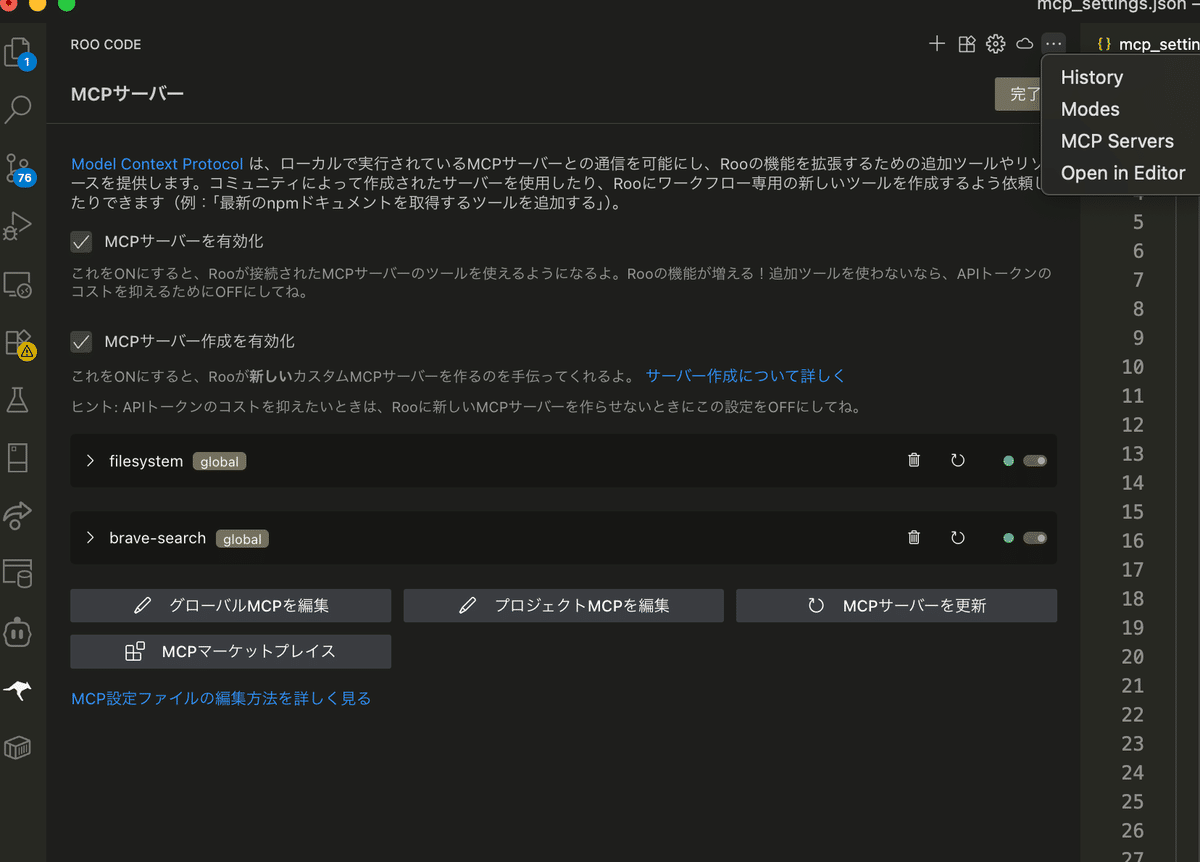Uncheck MCPサーバー作成を有効化

[81, 341]
